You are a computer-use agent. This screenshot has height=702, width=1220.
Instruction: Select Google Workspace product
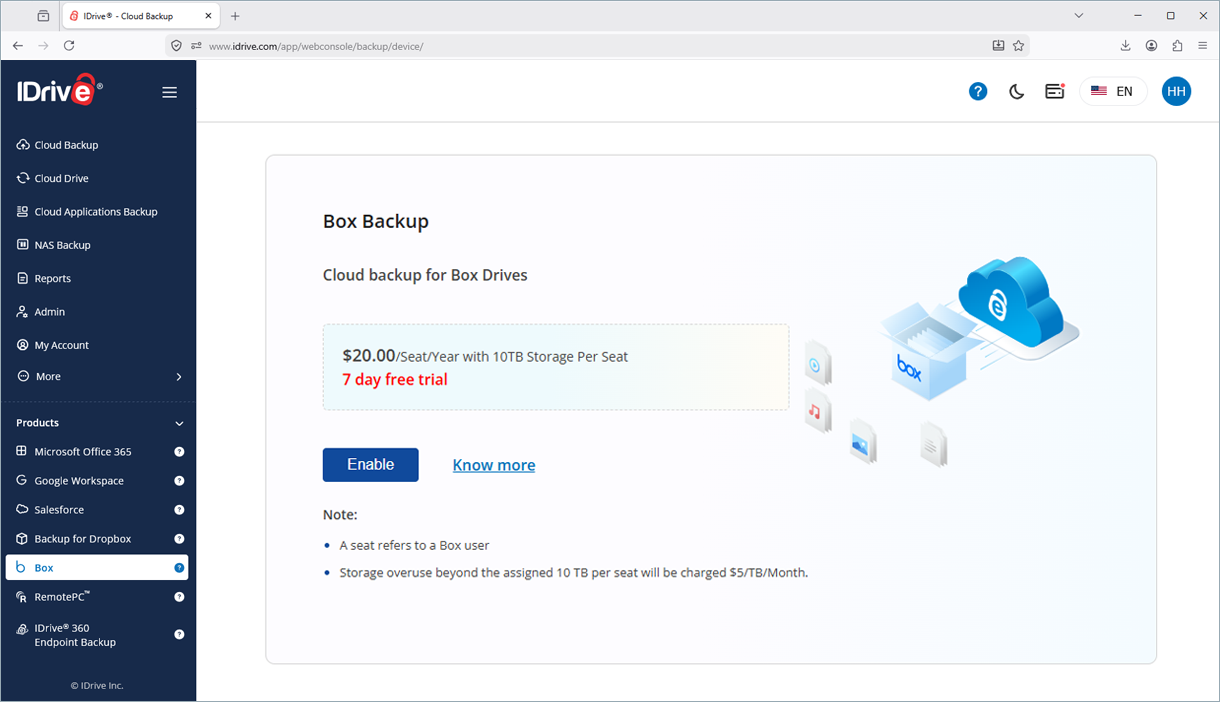coord(79,481)
